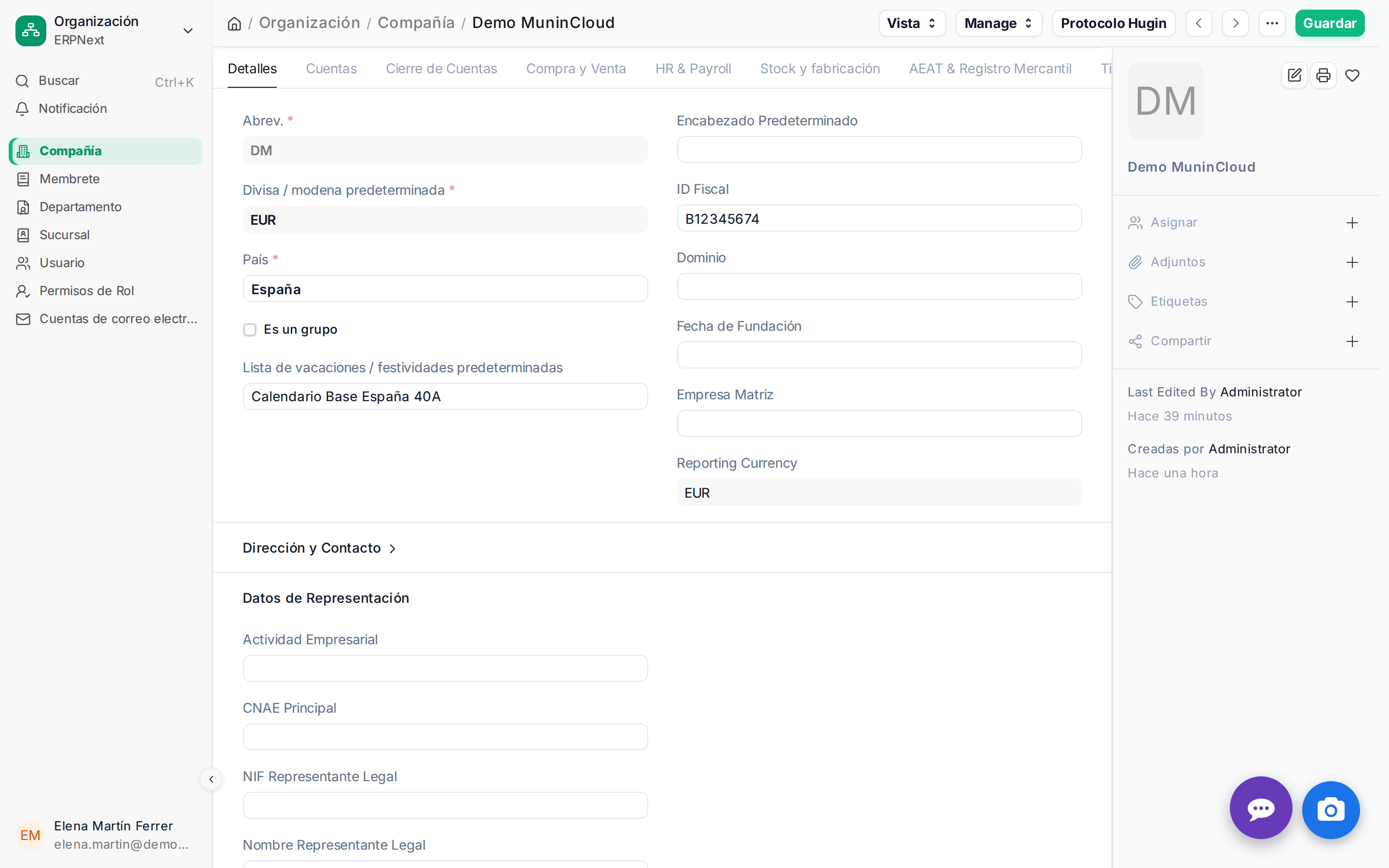1389x868 pixels.
Task: Open Departamento in the sidebar
Action: [106, 207]
